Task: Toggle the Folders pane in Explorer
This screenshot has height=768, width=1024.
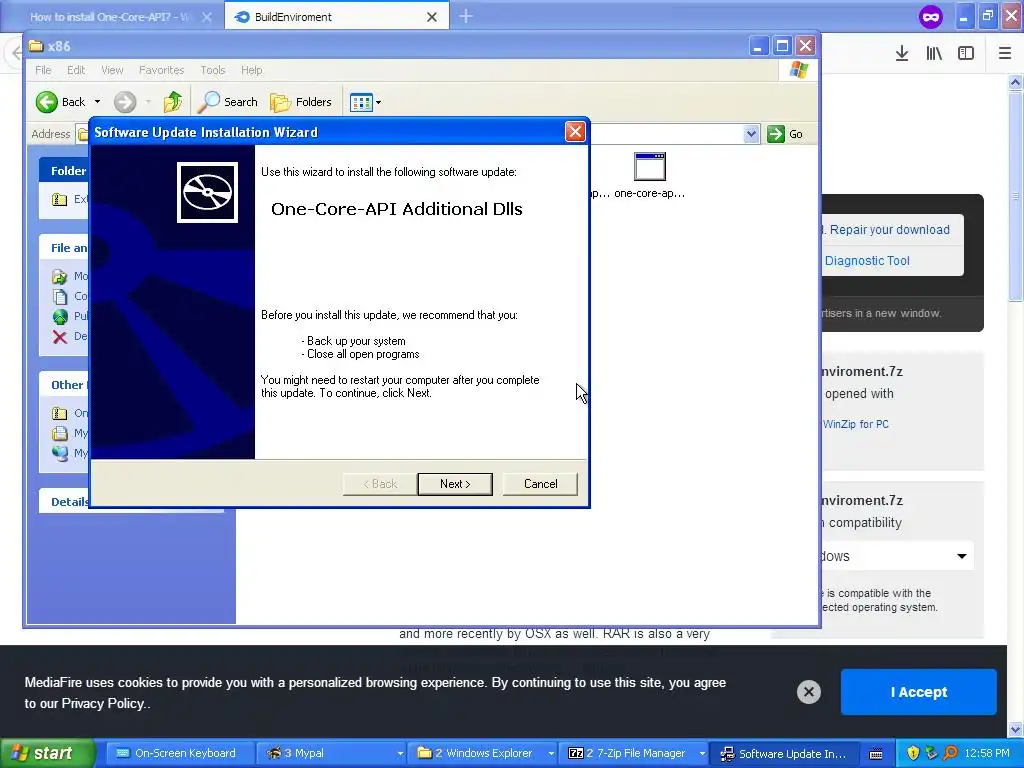Action: pyautogui.click(x=301, y=102)
